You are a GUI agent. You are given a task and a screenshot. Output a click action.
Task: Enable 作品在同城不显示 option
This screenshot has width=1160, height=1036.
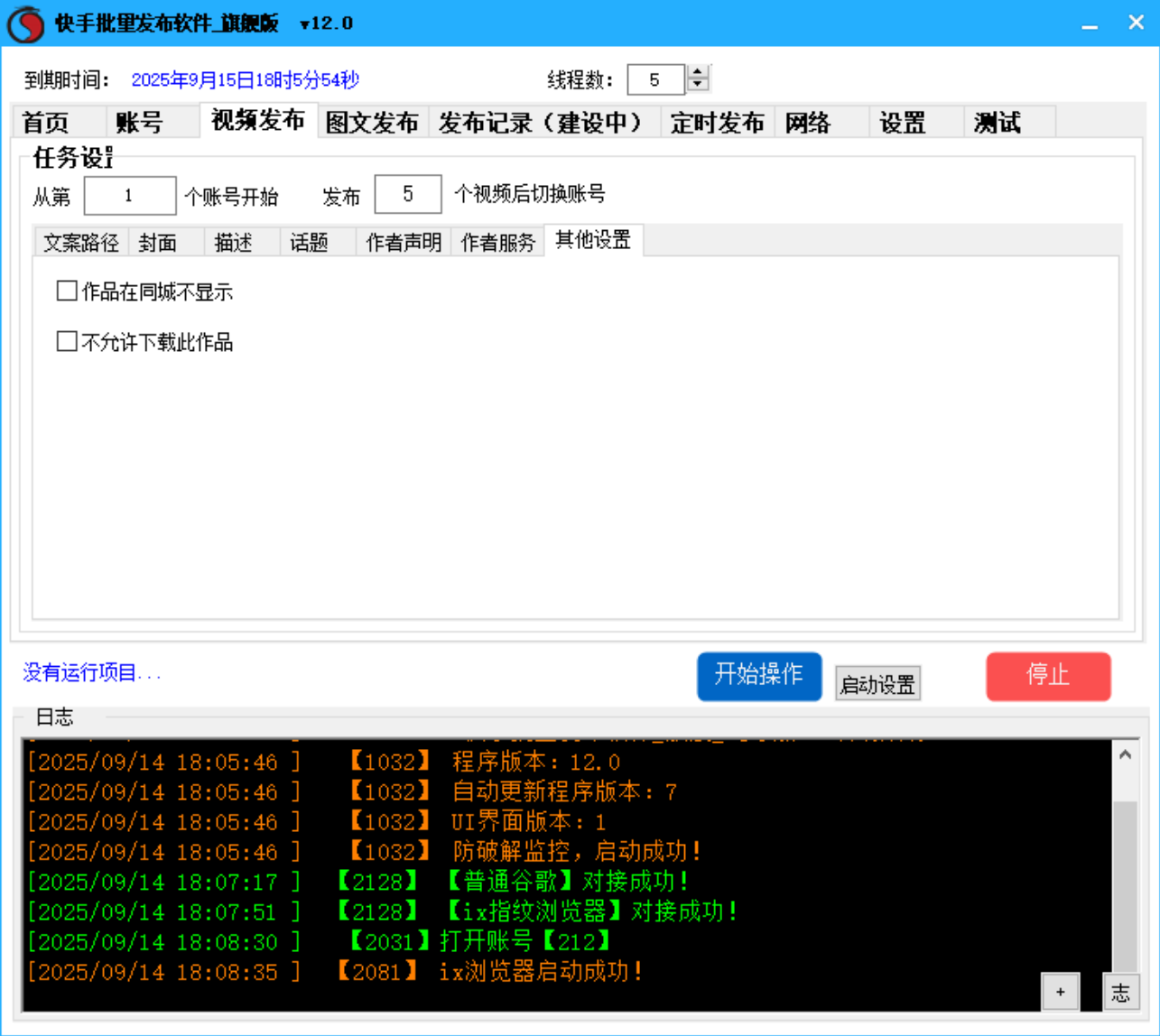(64, 291)
